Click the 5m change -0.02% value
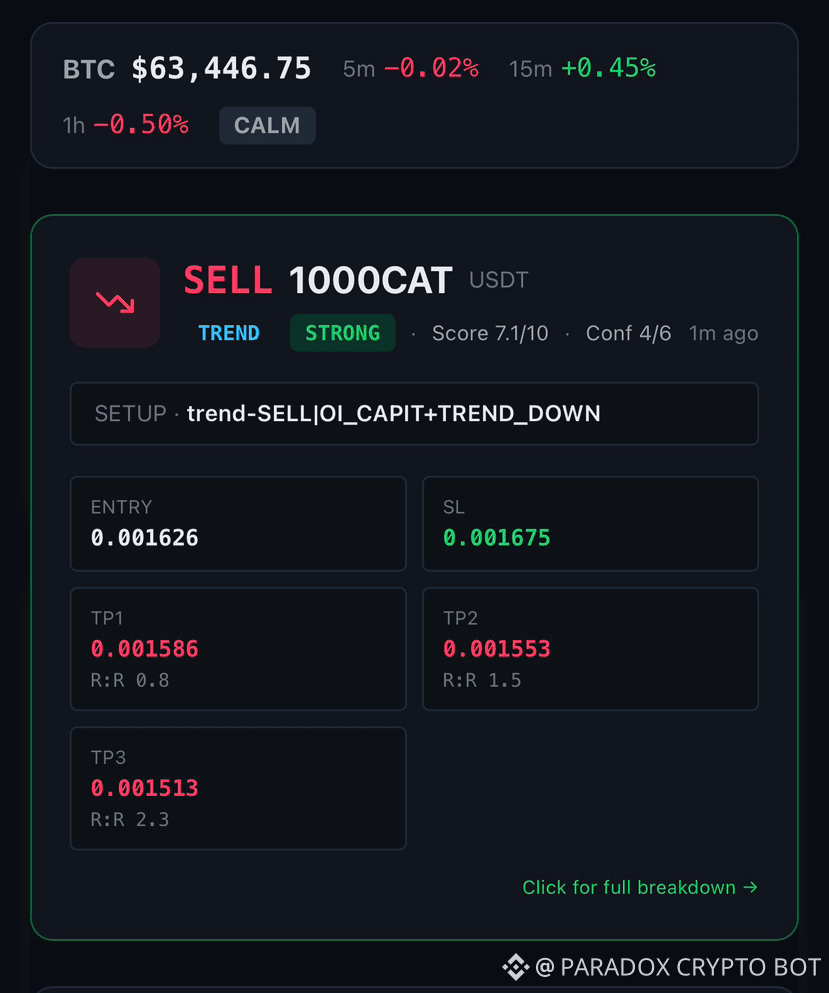The image size is (829, 993). point(431,68)
